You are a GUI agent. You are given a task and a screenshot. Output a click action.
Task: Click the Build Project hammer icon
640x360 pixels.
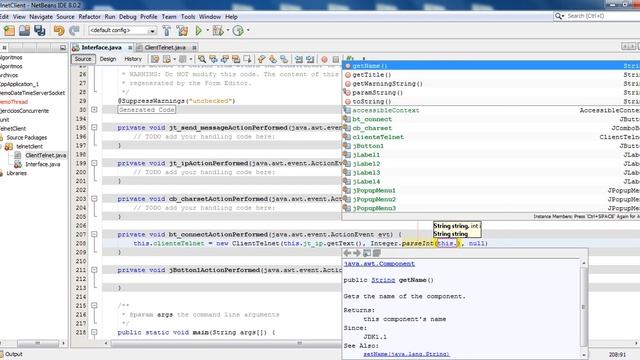[167, 31]
